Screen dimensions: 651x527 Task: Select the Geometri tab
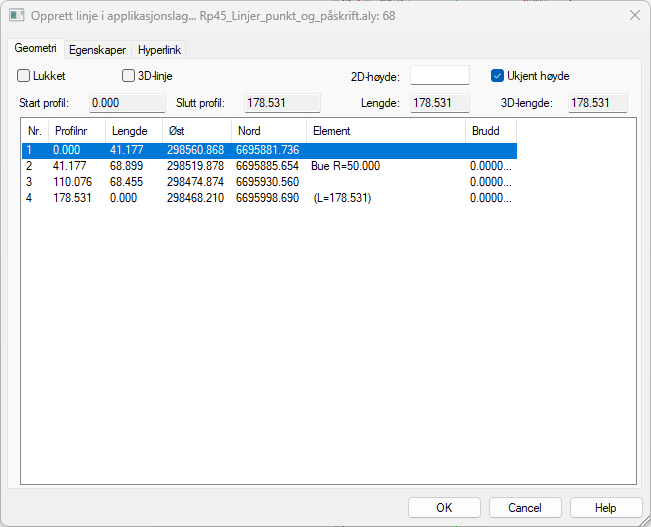[36, 49]
